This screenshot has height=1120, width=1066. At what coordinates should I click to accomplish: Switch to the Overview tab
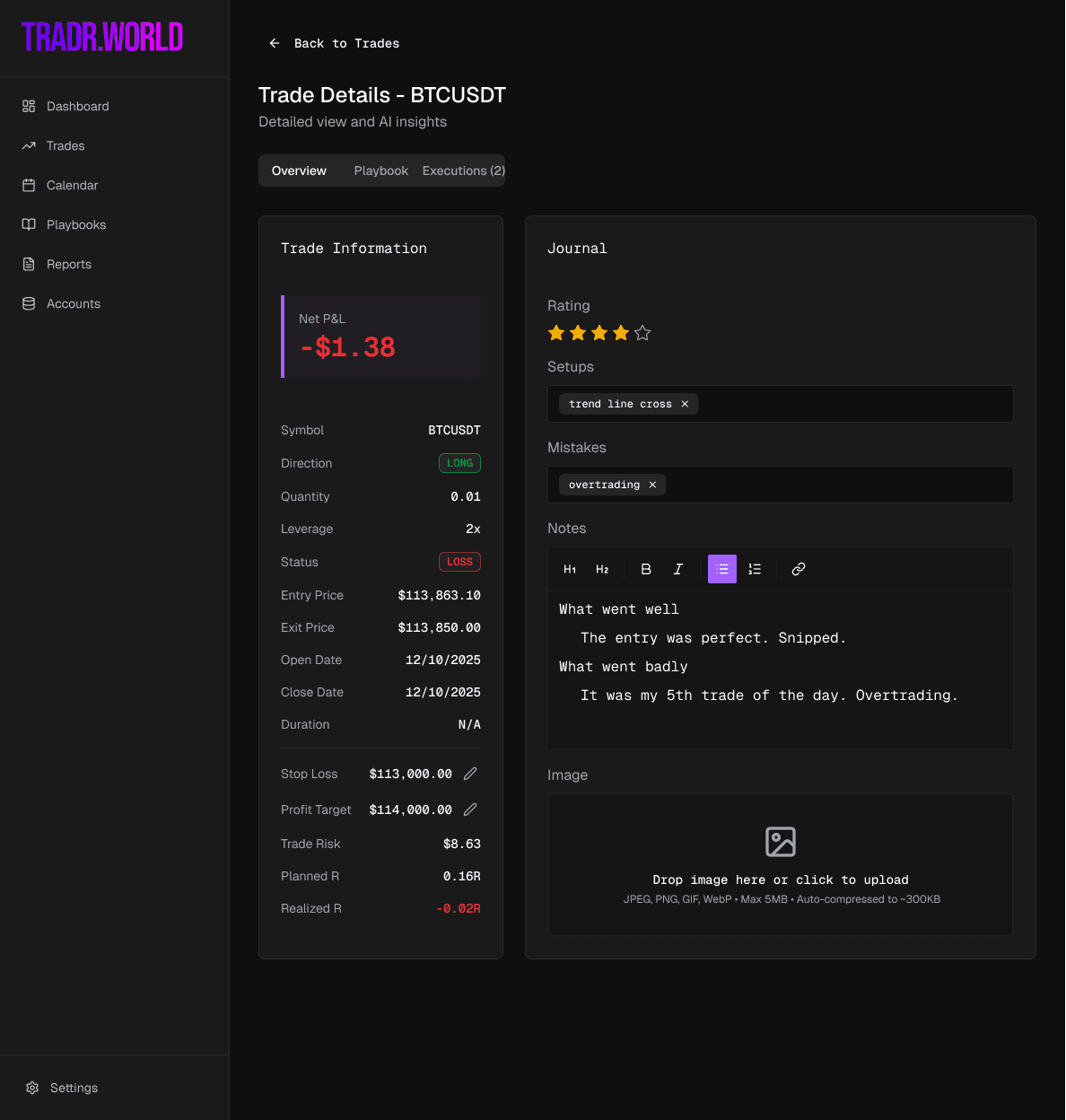coord(300,171)
